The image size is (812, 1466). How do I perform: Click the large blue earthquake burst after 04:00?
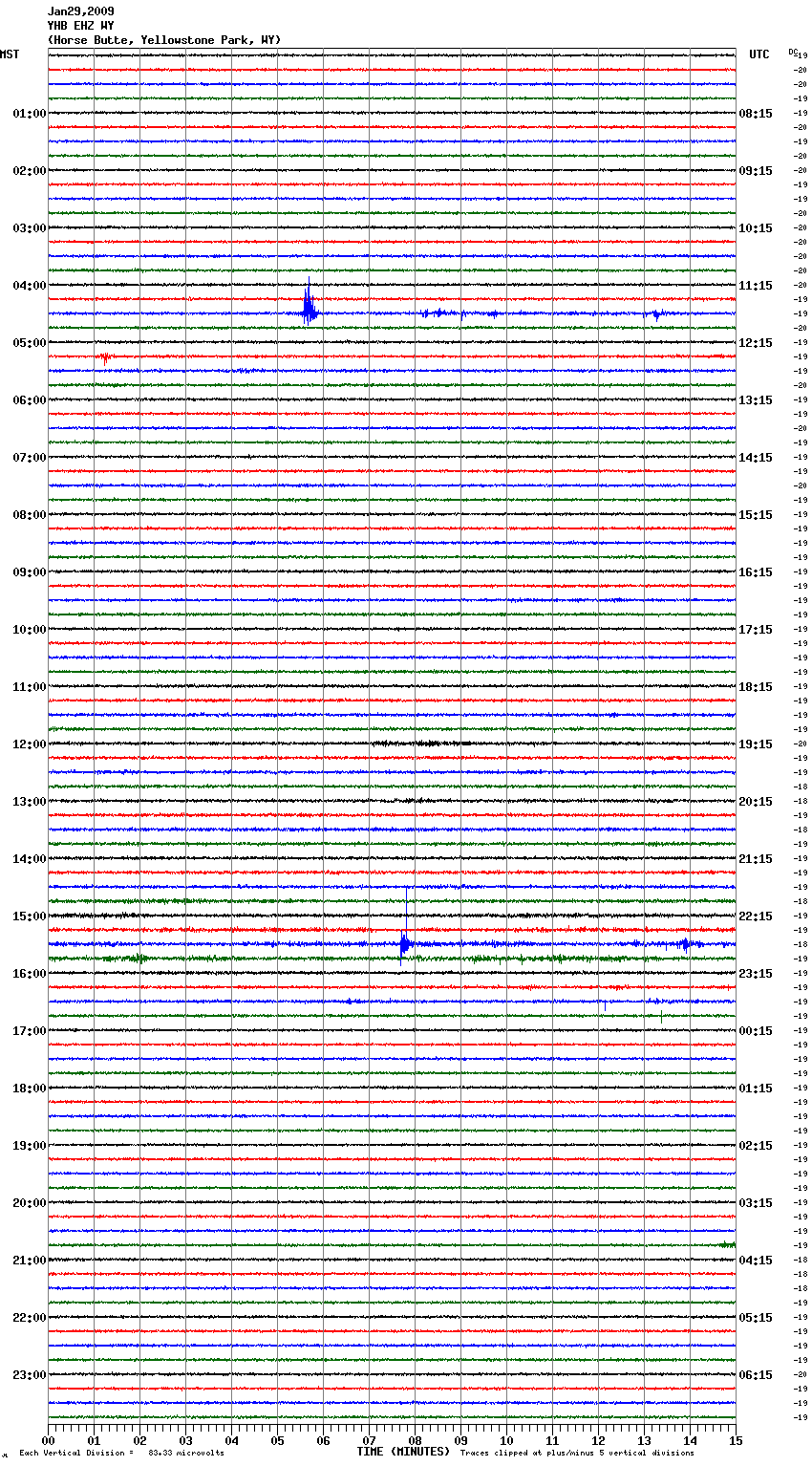tap(309, 304)
